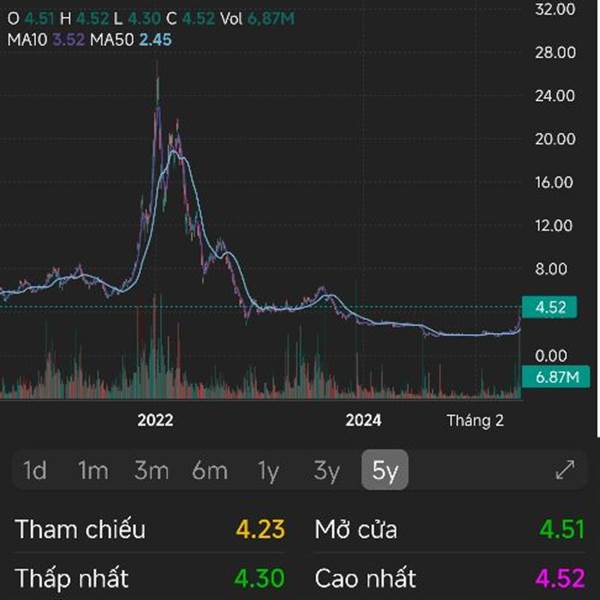Select the 1d timeframe tab

click(x=35, y=470)
